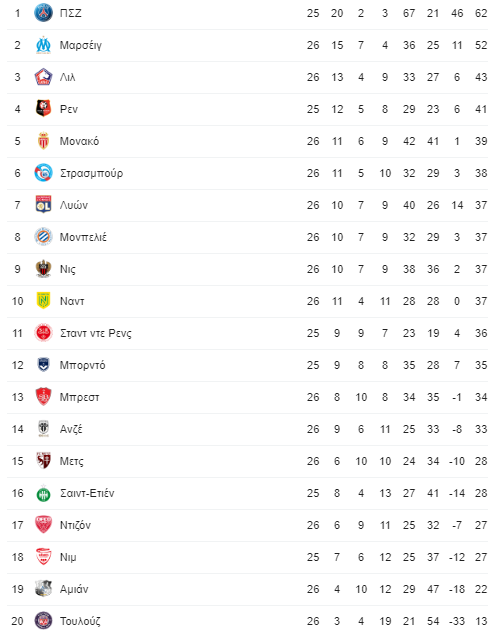Click ΠΣΖ's 62 points value
The width and height of the screenshot is (488, 635).
pyautogui.click(x=481, y=13)
